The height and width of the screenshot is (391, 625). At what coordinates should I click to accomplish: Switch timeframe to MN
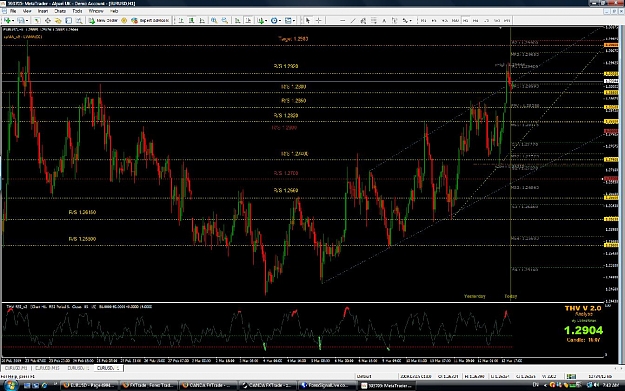point(507,20)
